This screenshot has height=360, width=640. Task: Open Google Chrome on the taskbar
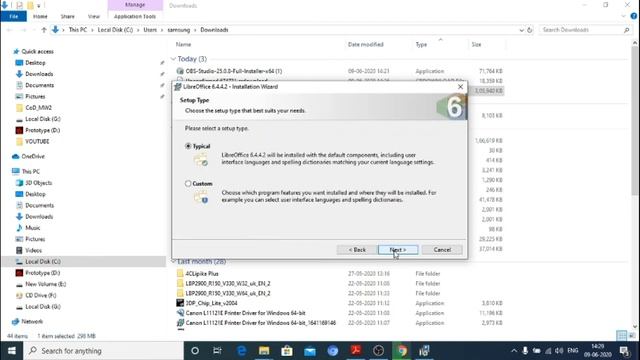(x=402, y=351)
